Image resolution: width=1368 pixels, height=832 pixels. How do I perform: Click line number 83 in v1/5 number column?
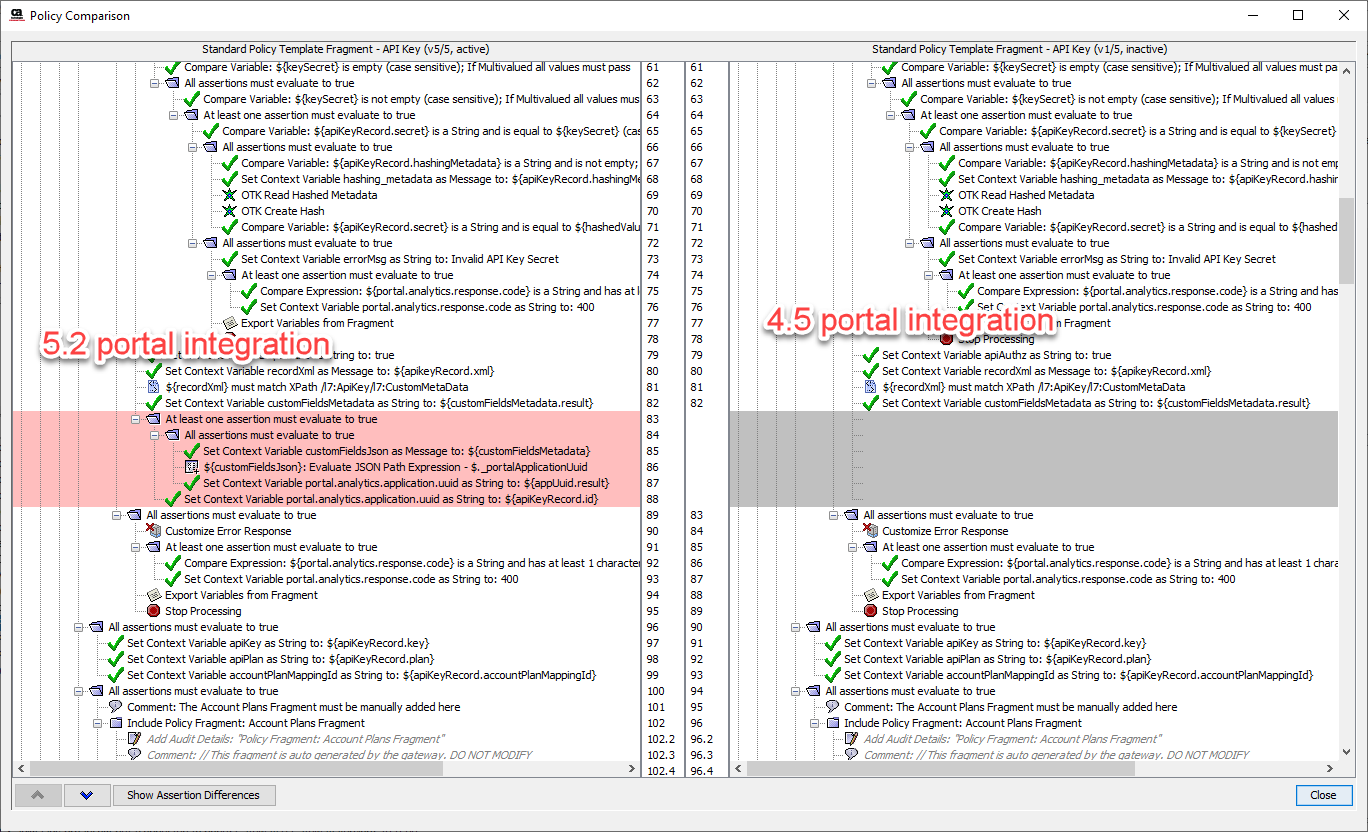pos(696,515)
